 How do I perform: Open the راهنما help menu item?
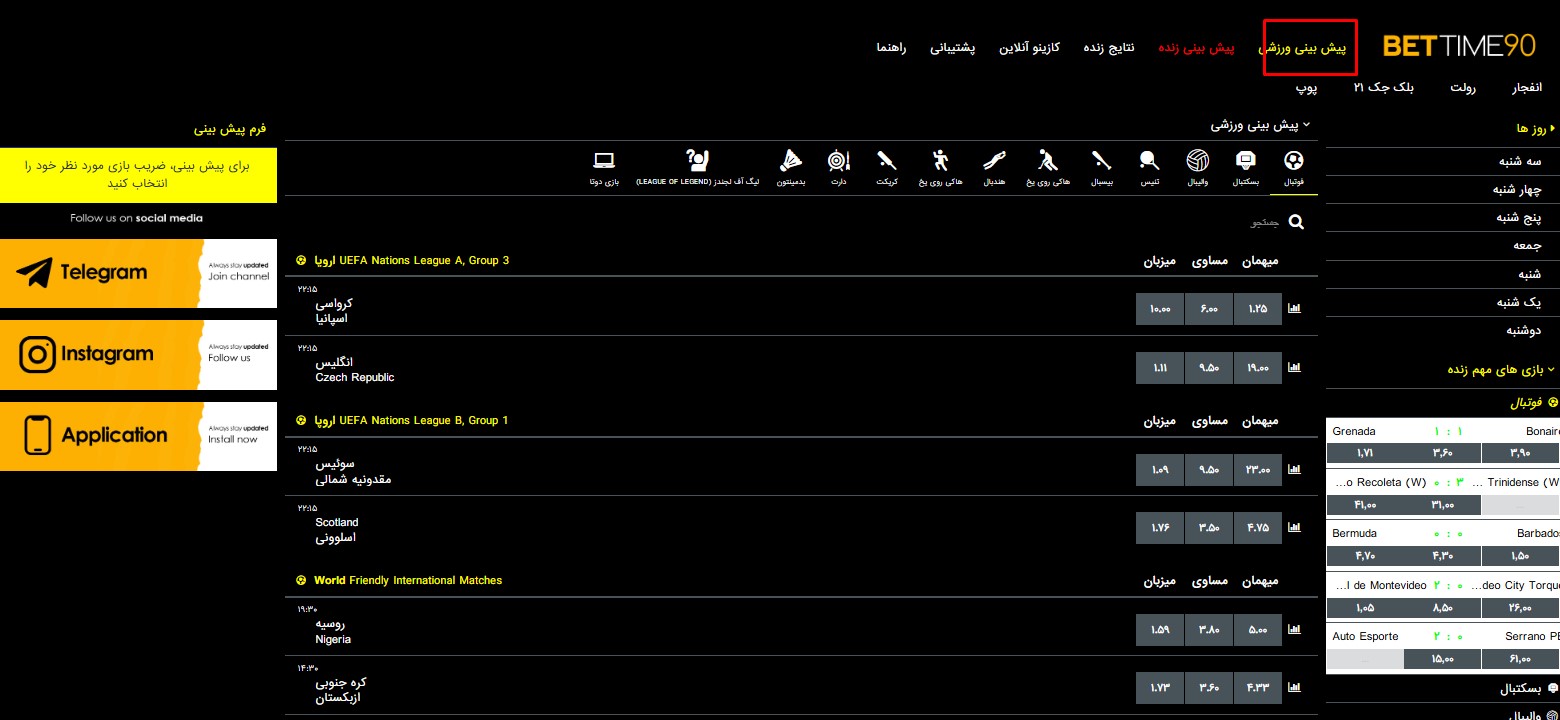(891, 47)
